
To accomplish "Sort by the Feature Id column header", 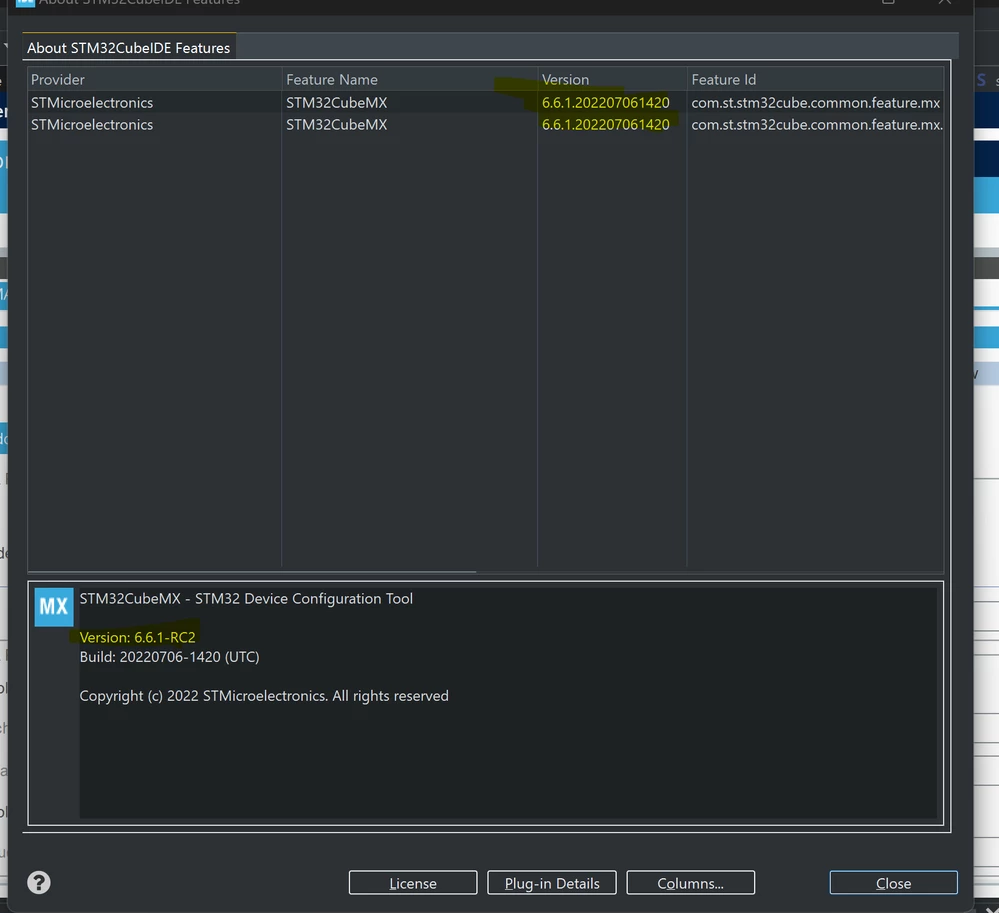I will [816, 80].
